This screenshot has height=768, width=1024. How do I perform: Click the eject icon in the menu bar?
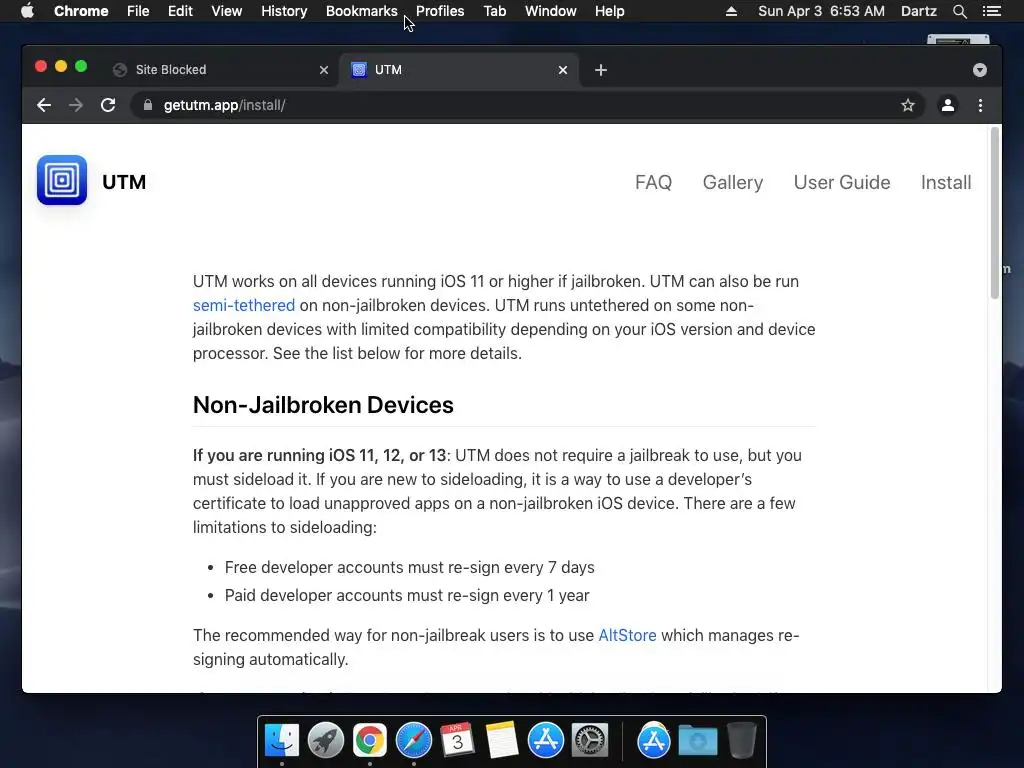731,11
